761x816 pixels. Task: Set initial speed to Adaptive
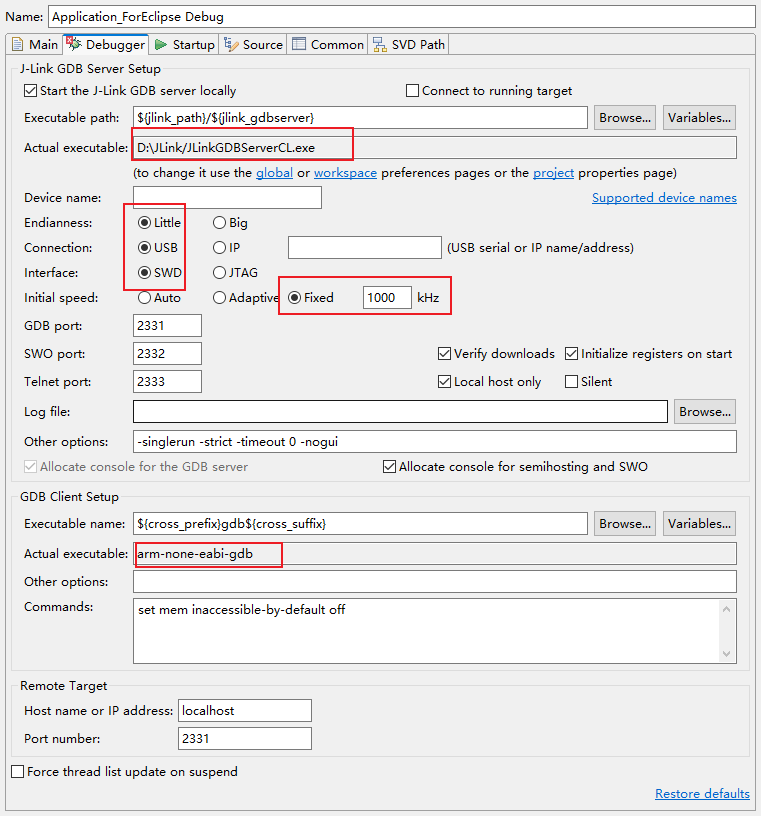point(219,298)
